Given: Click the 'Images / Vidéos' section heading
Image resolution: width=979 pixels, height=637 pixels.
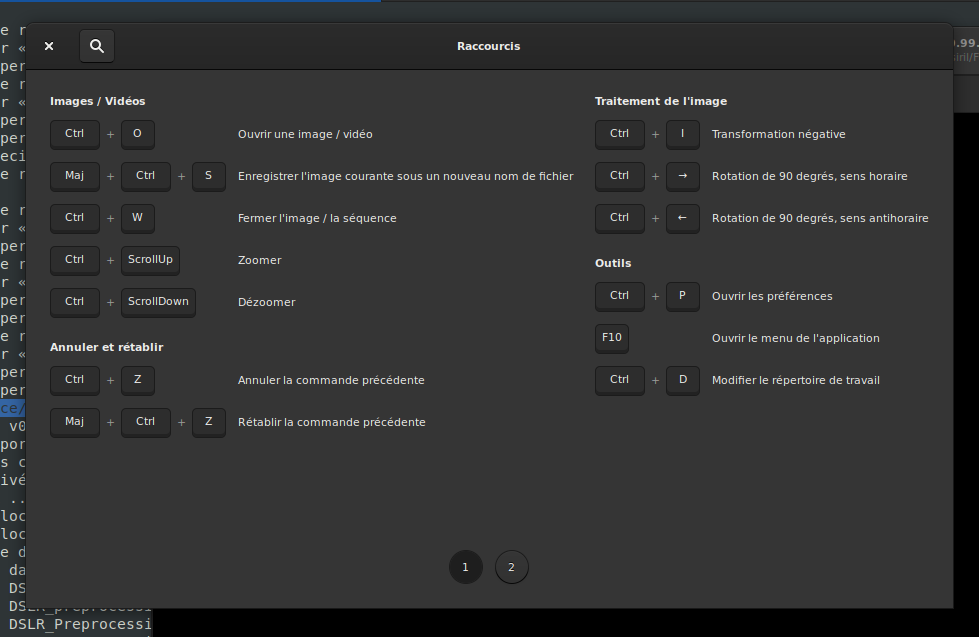Looking at the screenshot, I should 97,101.
